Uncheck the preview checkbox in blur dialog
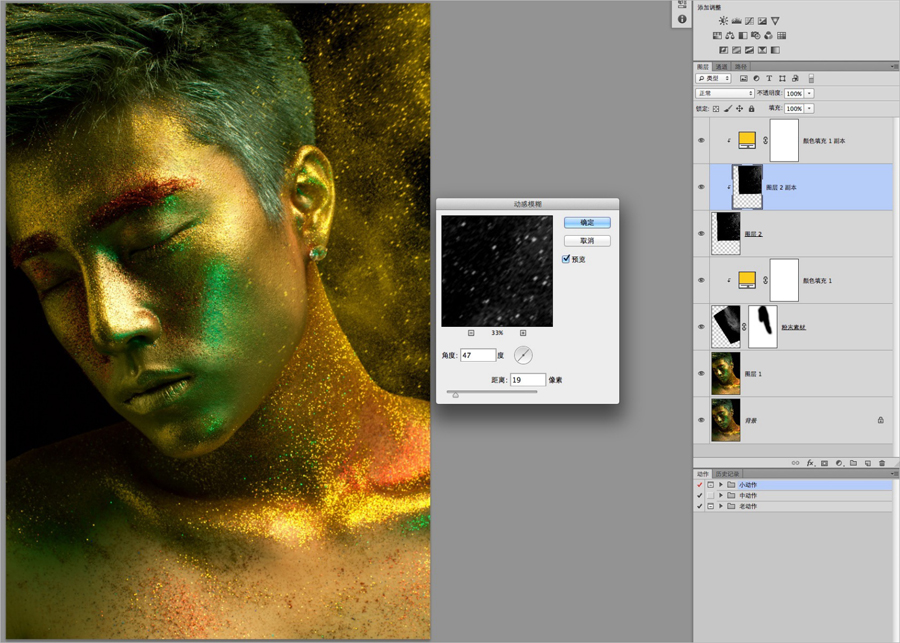Screen dimensions: 900x643 pos(566,259)
